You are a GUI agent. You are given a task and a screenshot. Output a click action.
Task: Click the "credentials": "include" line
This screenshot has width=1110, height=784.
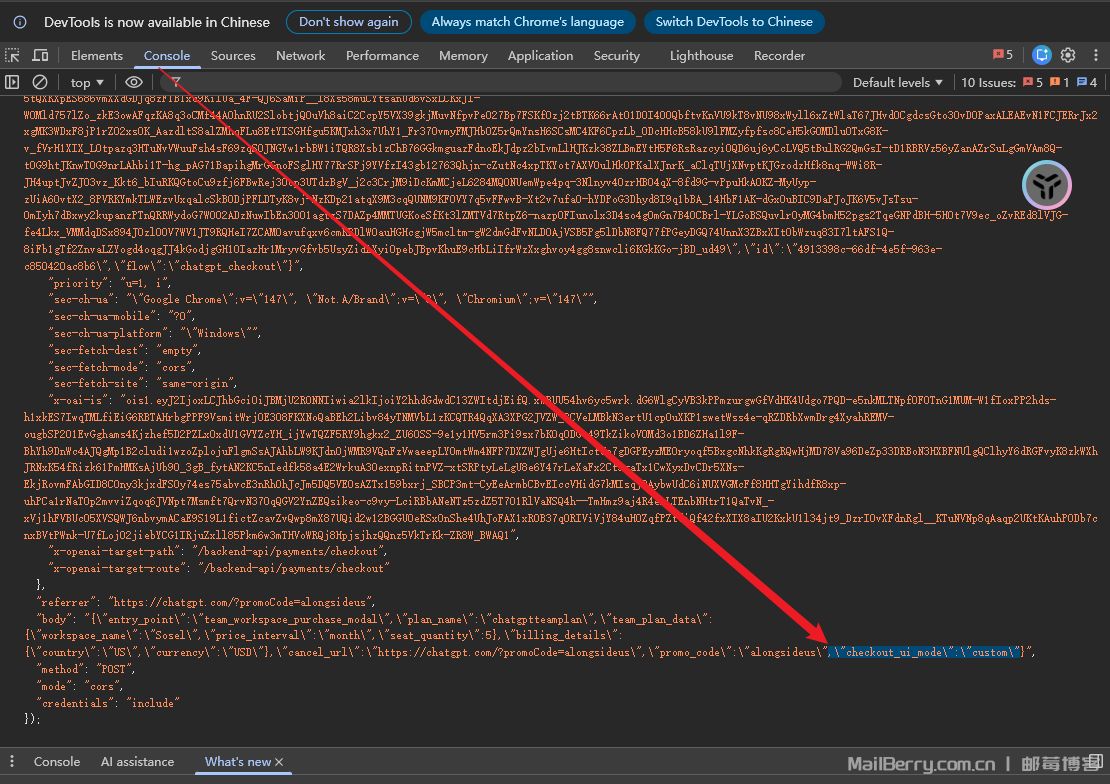pyautogui.click(x=108, y=703)
